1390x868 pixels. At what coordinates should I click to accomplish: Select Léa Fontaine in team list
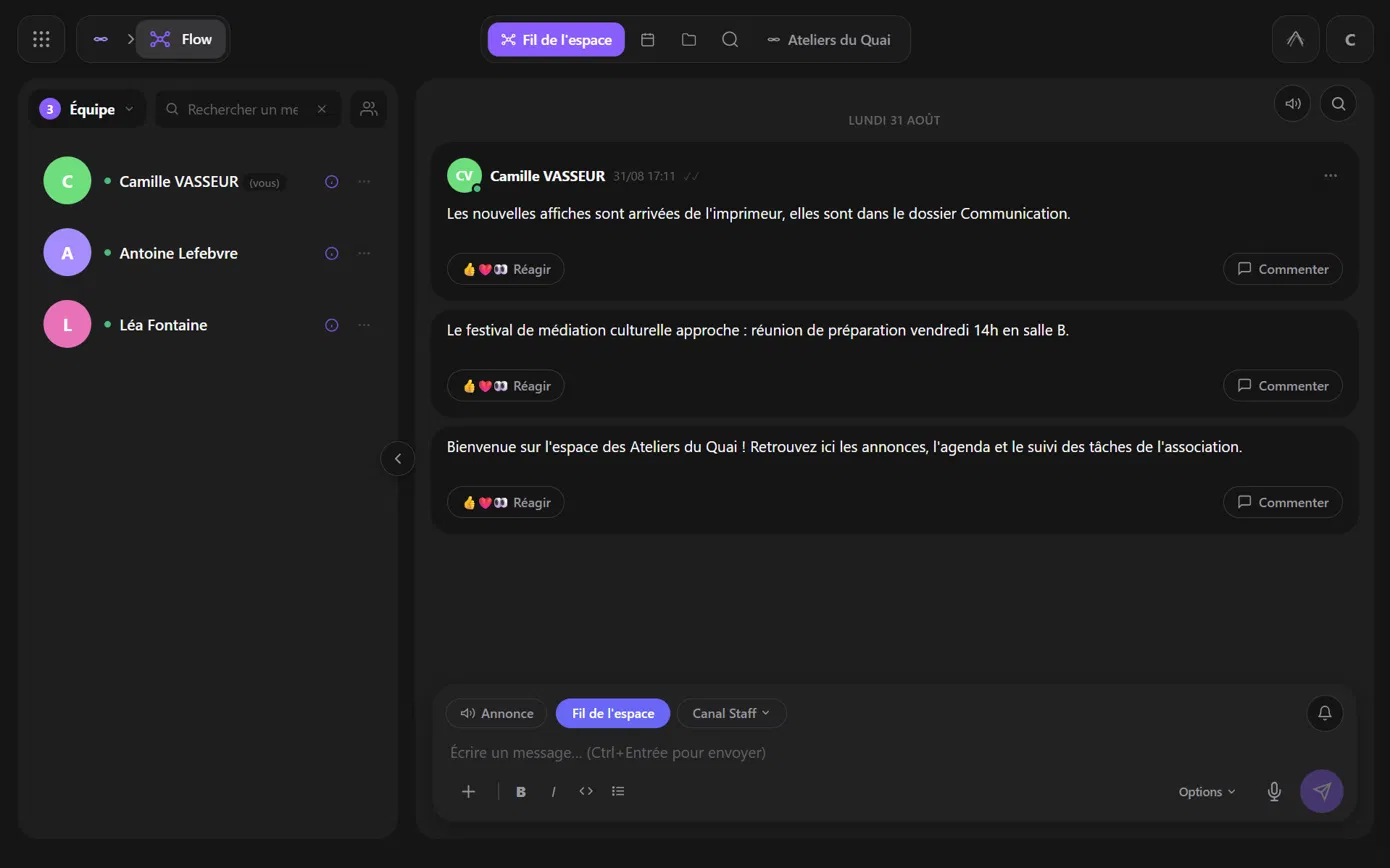coord(208,325)
